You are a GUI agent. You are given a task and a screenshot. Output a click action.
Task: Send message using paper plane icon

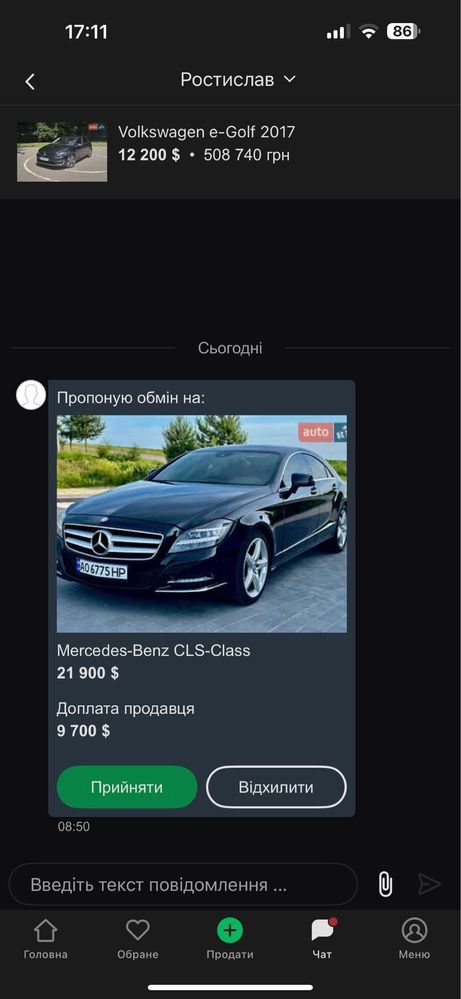click(429, 884)
